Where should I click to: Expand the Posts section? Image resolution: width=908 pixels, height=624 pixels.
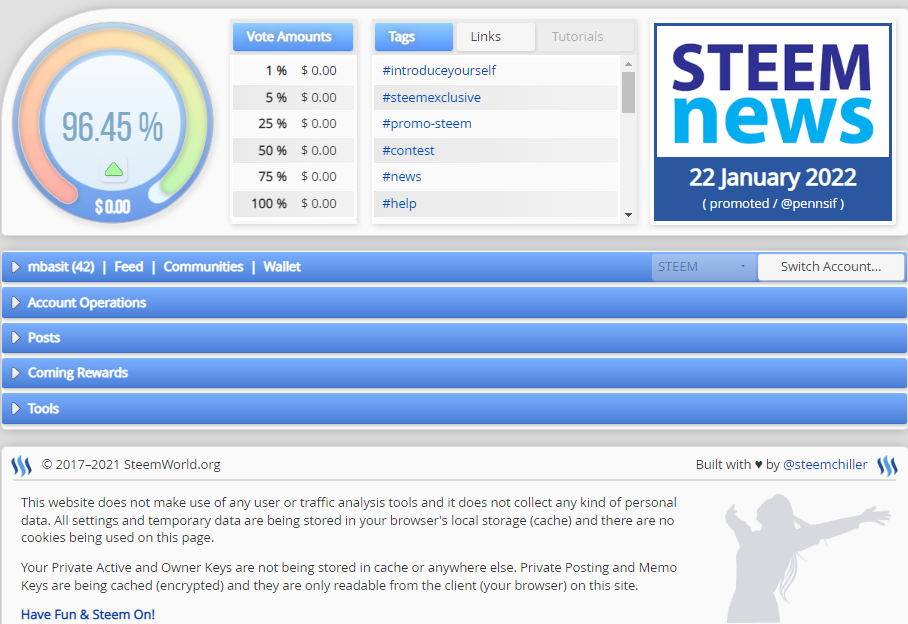pyautogui.click(x=454, y=338)
